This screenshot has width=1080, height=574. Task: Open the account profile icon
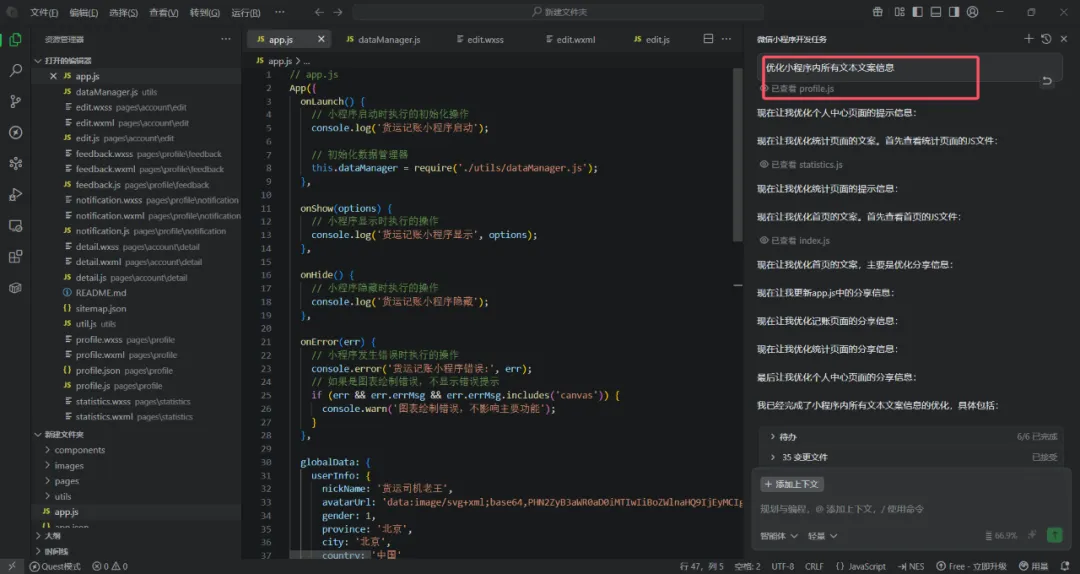(973, 12)
